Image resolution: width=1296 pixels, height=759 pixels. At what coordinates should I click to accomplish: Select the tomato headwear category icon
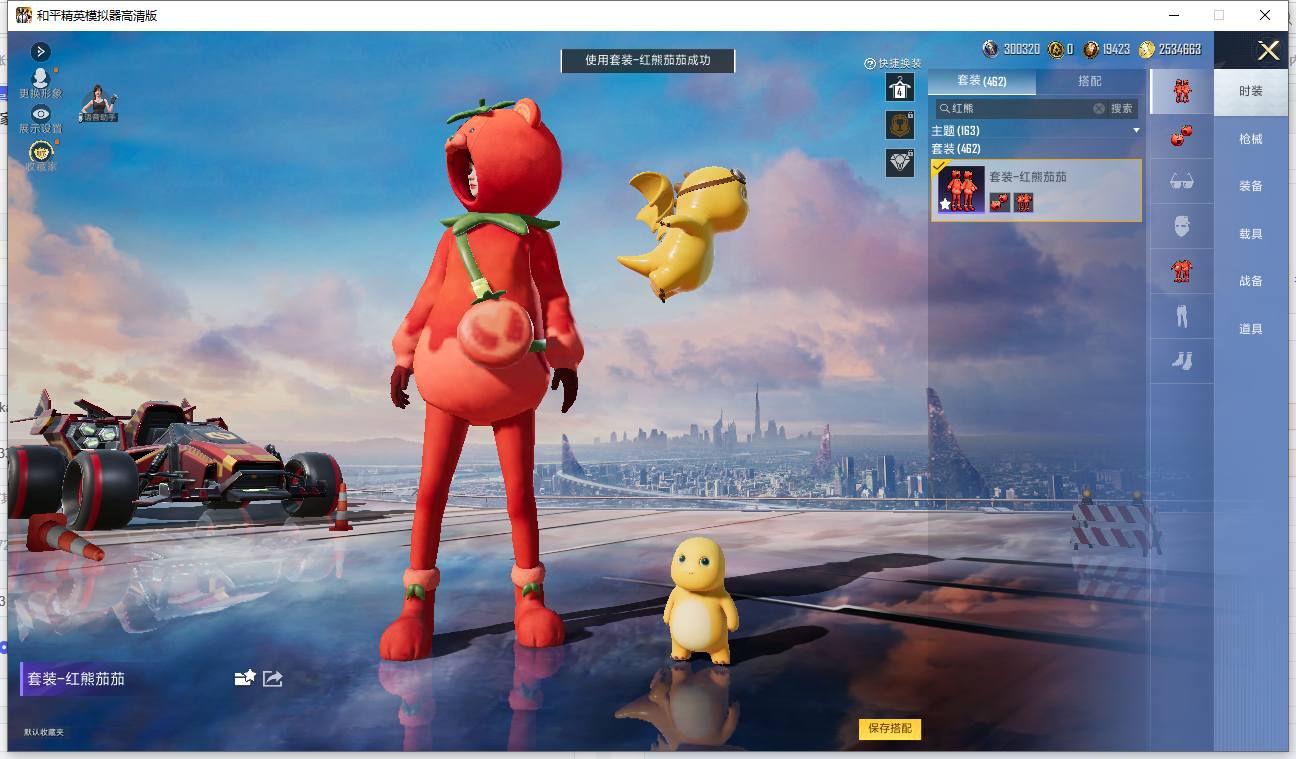1181,136
